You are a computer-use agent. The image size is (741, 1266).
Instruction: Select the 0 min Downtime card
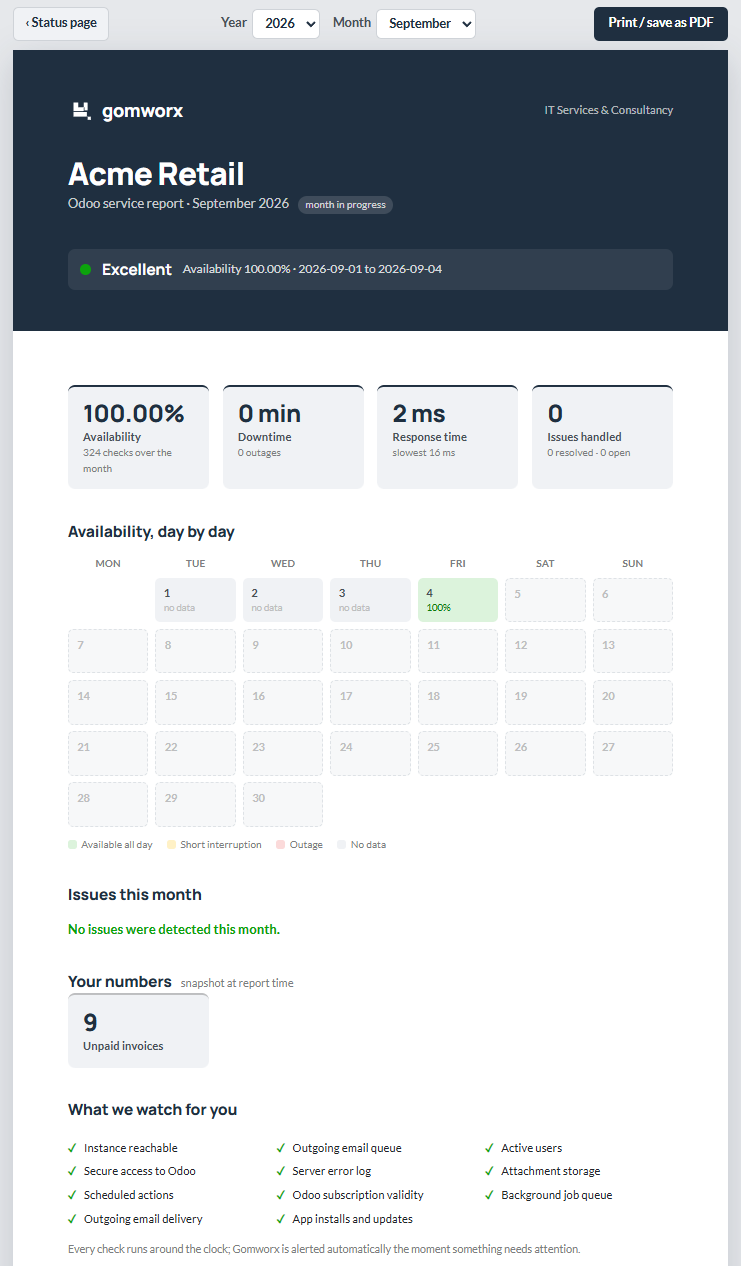[293, 437]
